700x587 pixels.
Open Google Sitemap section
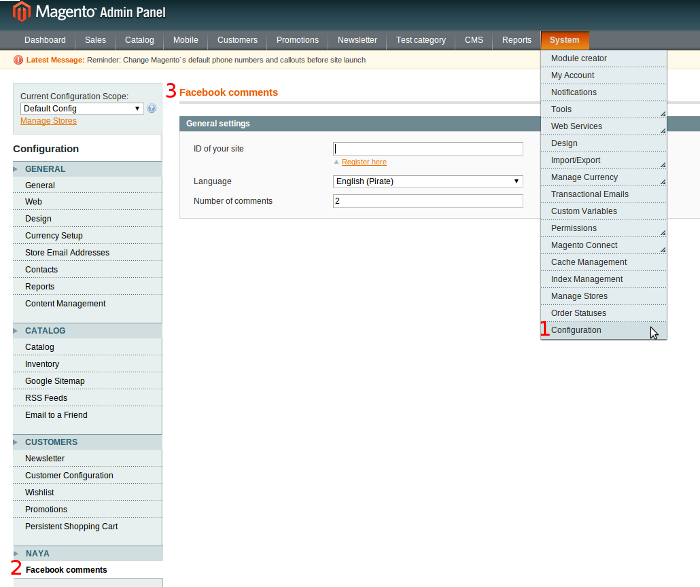pyautogui.click(x=88, y=381)
